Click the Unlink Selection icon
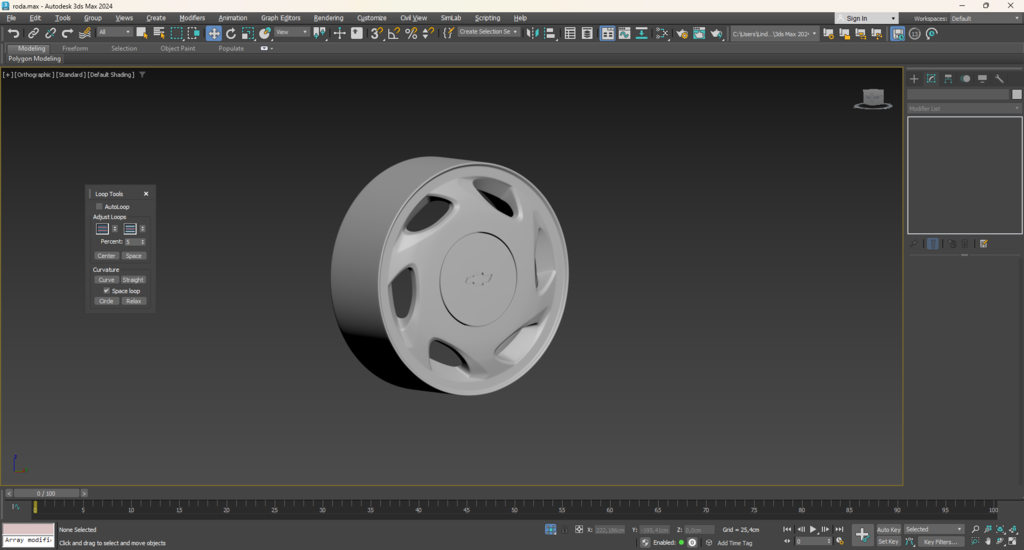 pos(50,33)
